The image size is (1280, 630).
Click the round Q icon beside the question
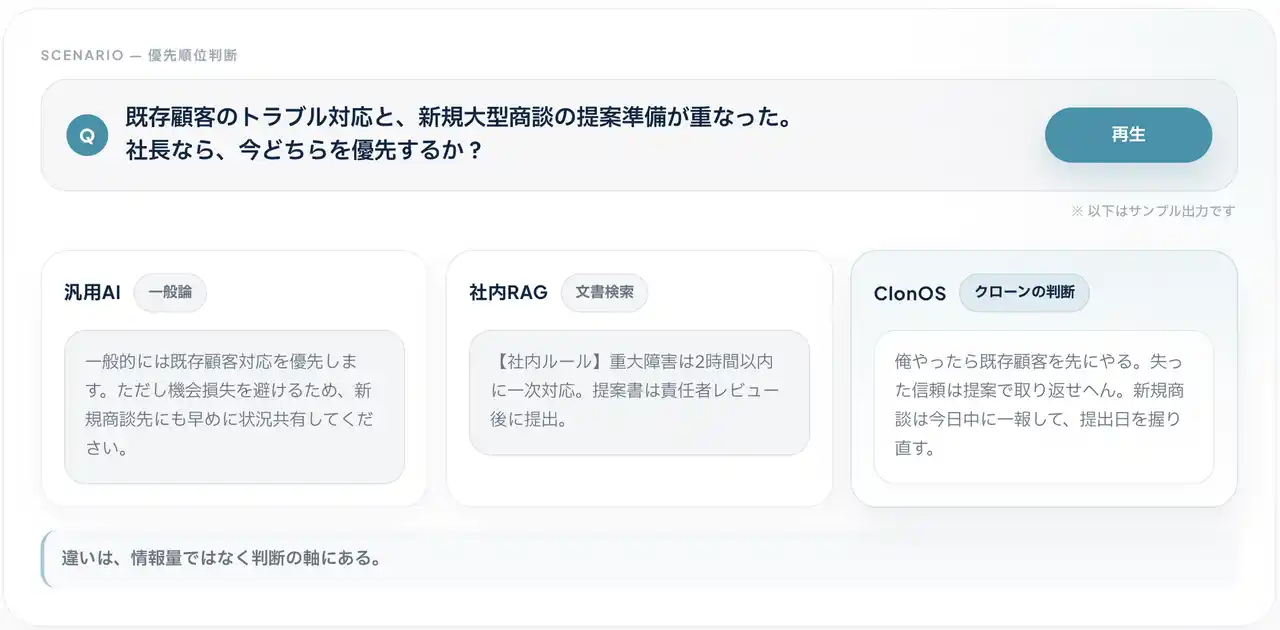(87, 136)
